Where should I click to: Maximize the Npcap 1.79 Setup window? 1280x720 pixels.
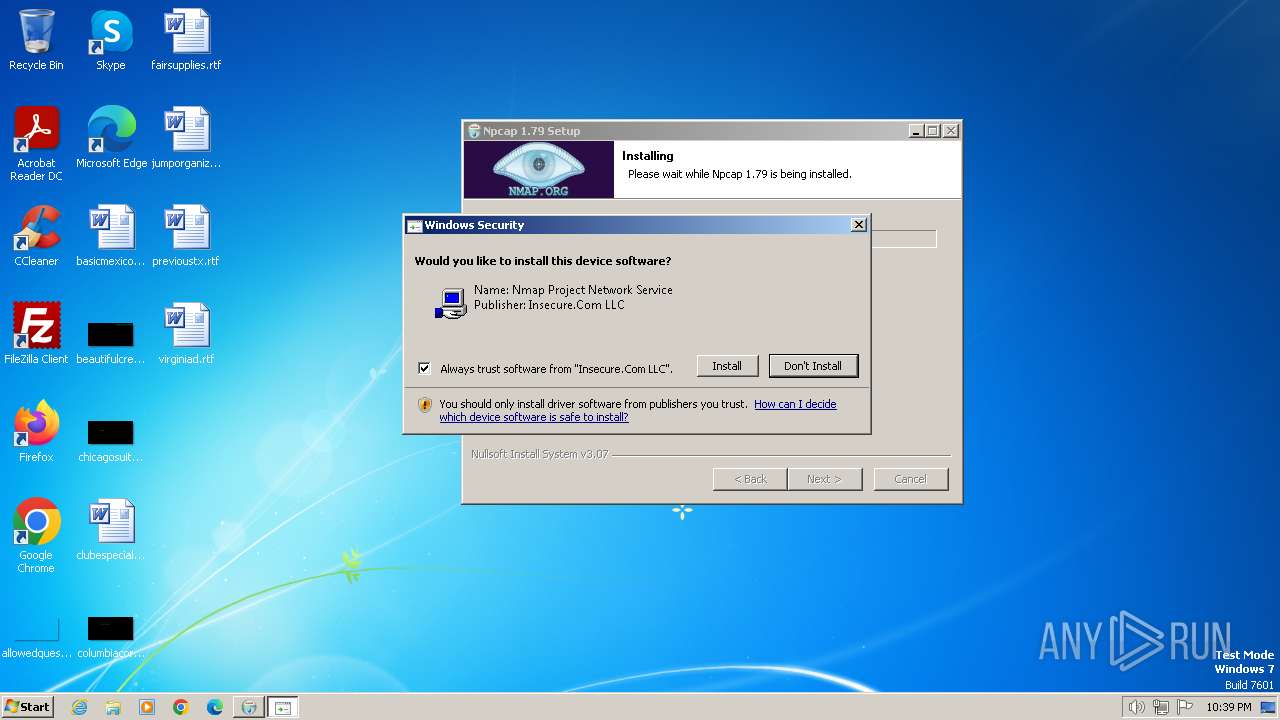pos(933,131)
